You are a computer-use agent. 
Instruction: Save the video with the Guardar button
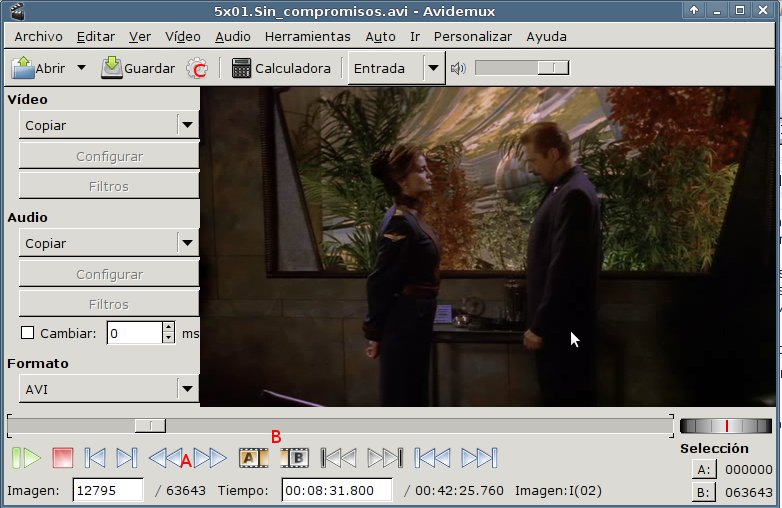138,68
